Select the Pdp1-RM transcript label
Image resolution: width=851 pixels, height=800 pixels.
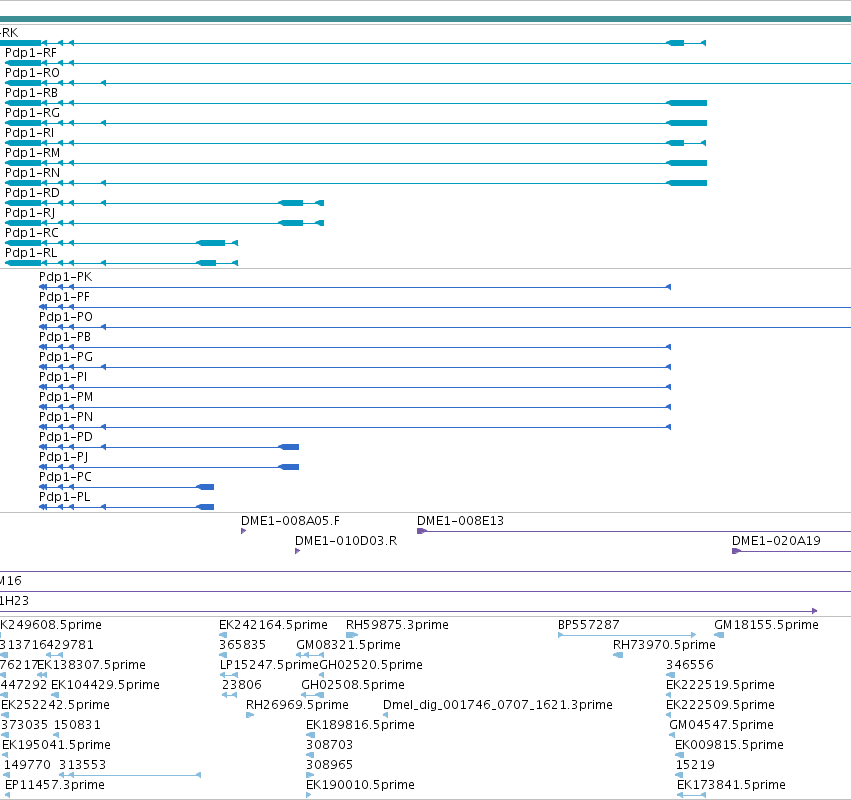(x=32, y=153)
